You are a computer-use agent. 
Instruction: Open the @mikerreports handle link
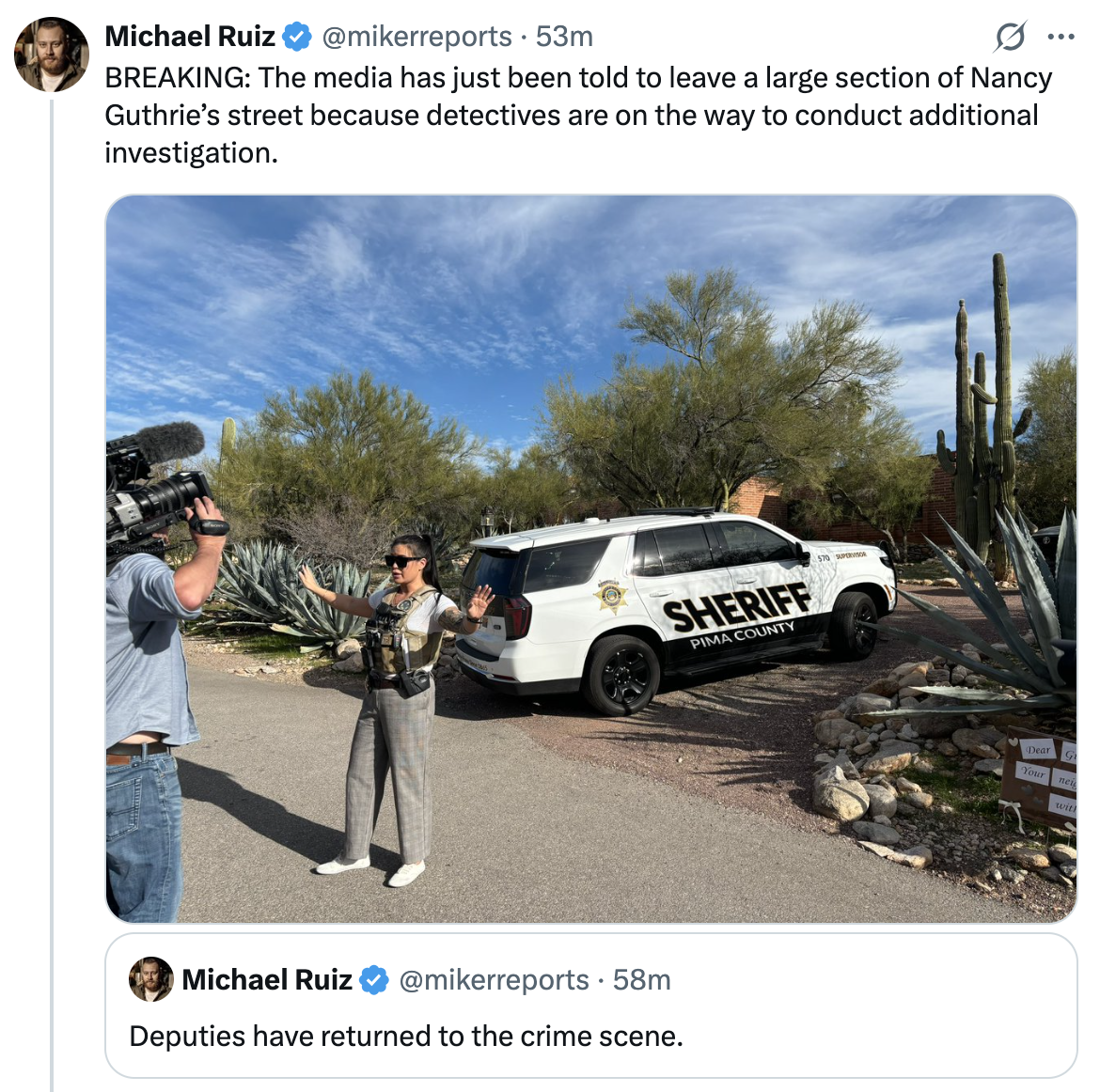click(416, 37)
